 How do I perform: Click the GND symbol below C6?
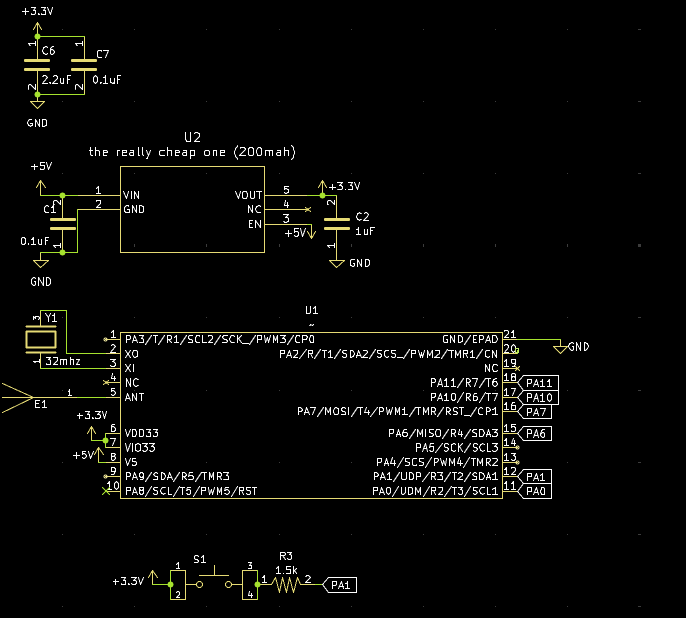38,104
